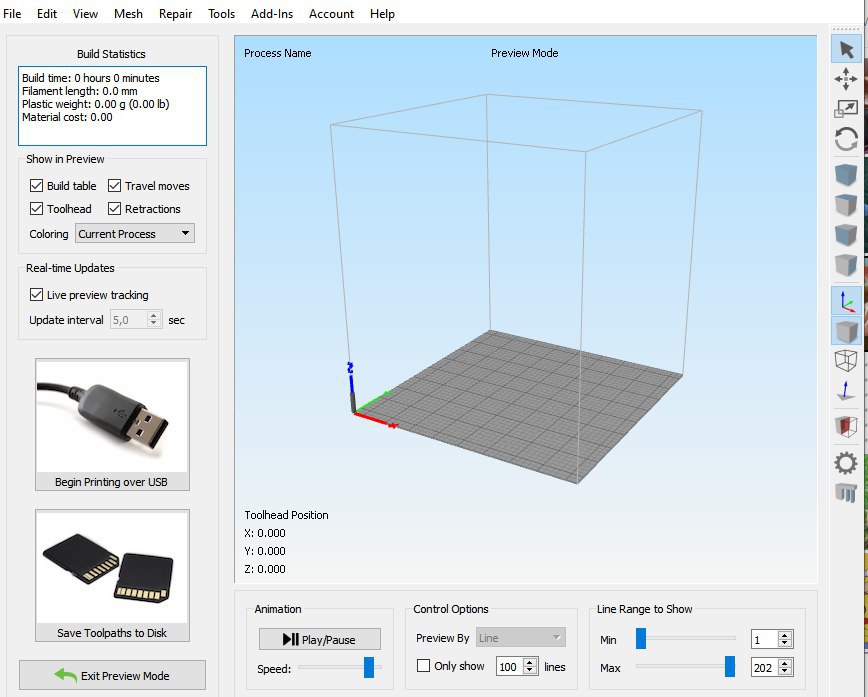868x697 pixels.
Task: Open cross section view tool
Action: click(846, 426)
